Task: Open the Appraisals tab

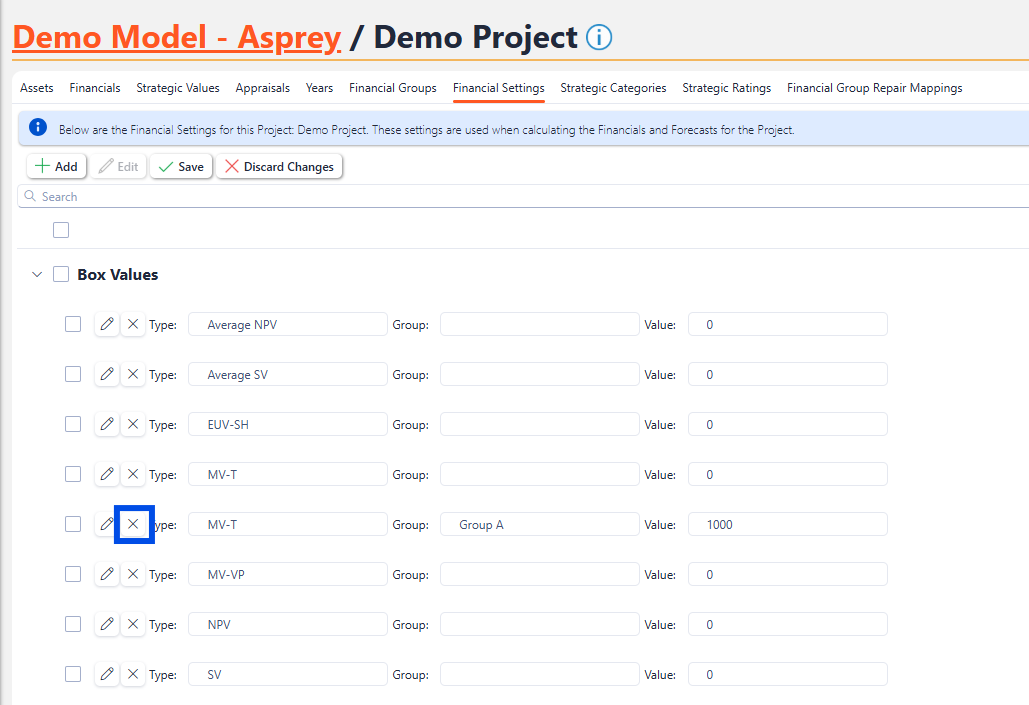Action: point(262,88)
